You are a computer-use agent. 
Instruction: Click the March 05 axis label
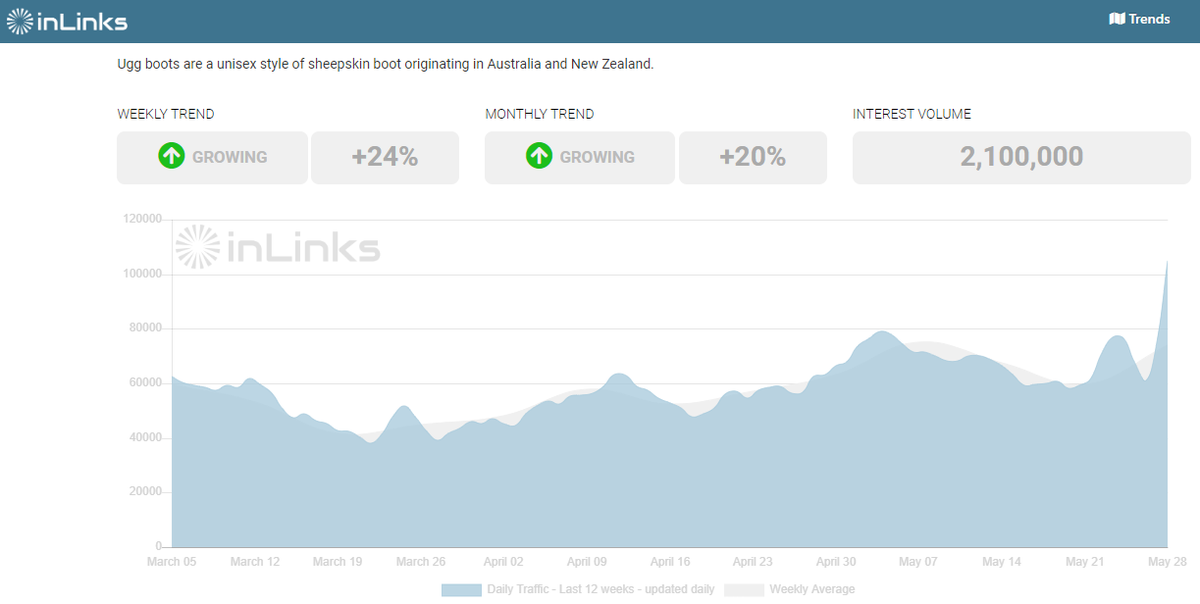(172, 562)
